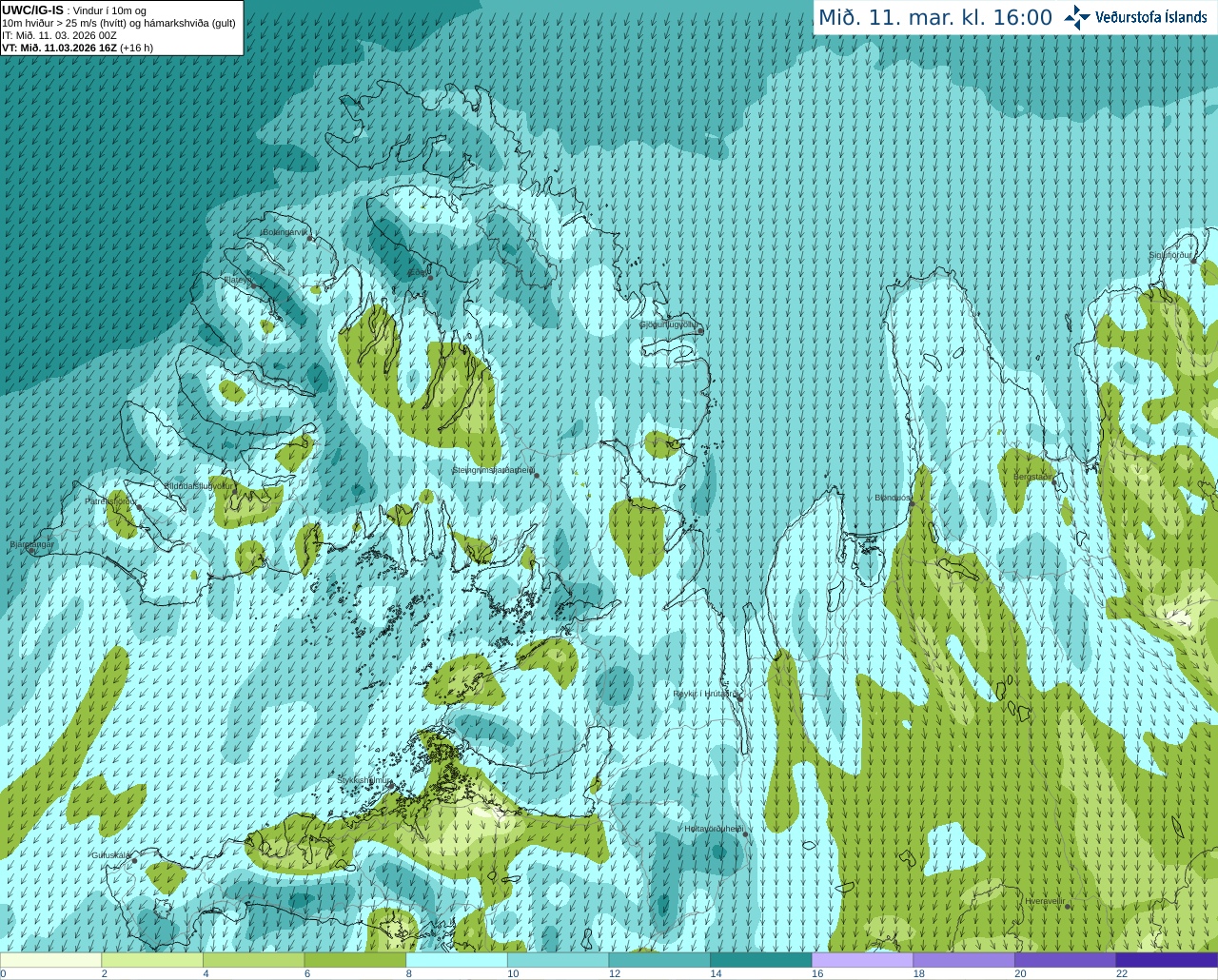Pick the 10–12 m/s light teal legend swatch

[x=558, y=960]
